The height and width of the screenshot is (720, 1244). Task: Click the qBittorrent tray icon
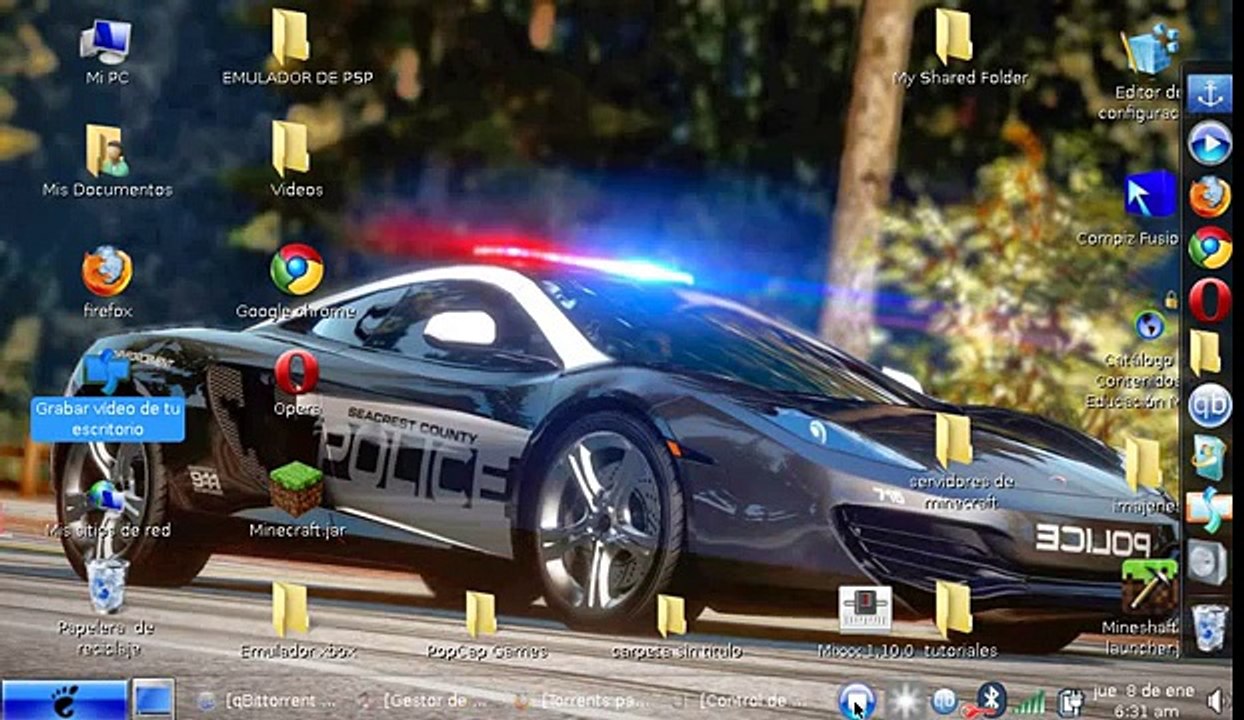[x=944, y=701]
